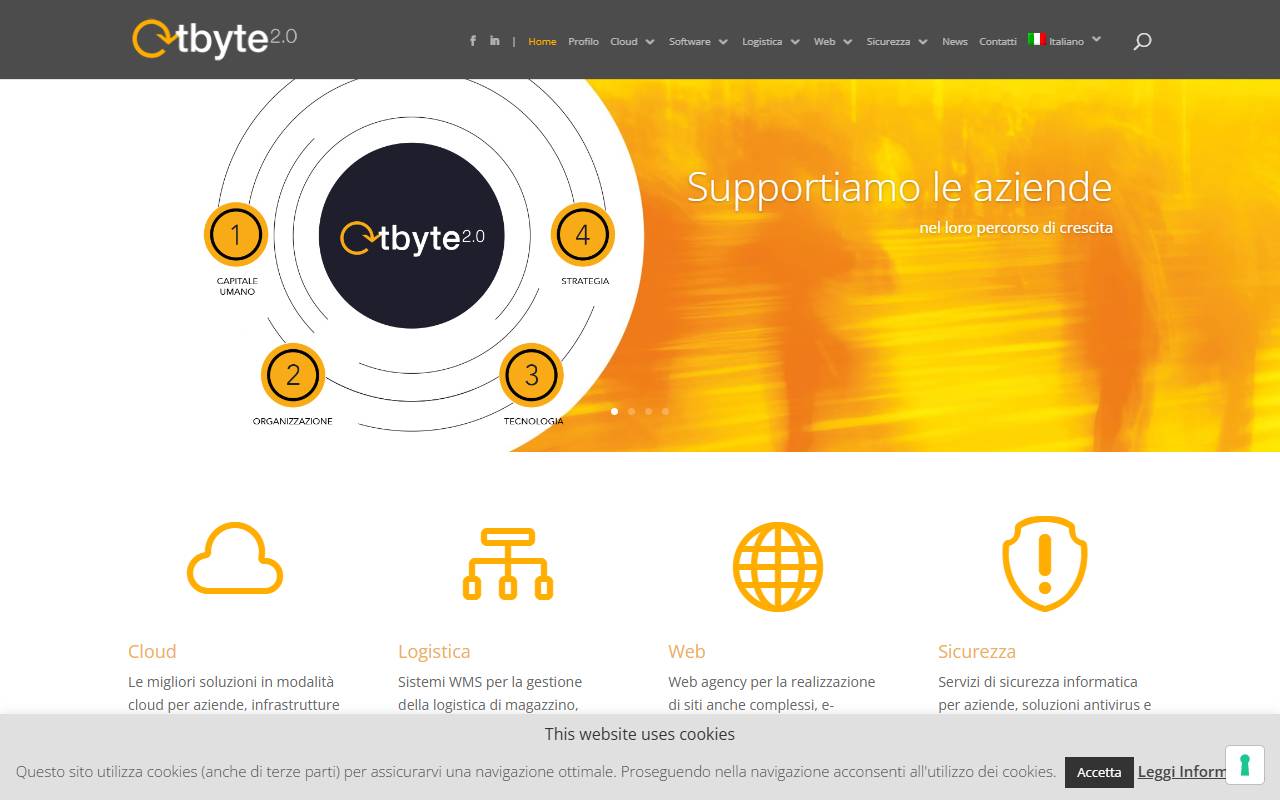Click the Italiano language label

tap(1066, 42)
